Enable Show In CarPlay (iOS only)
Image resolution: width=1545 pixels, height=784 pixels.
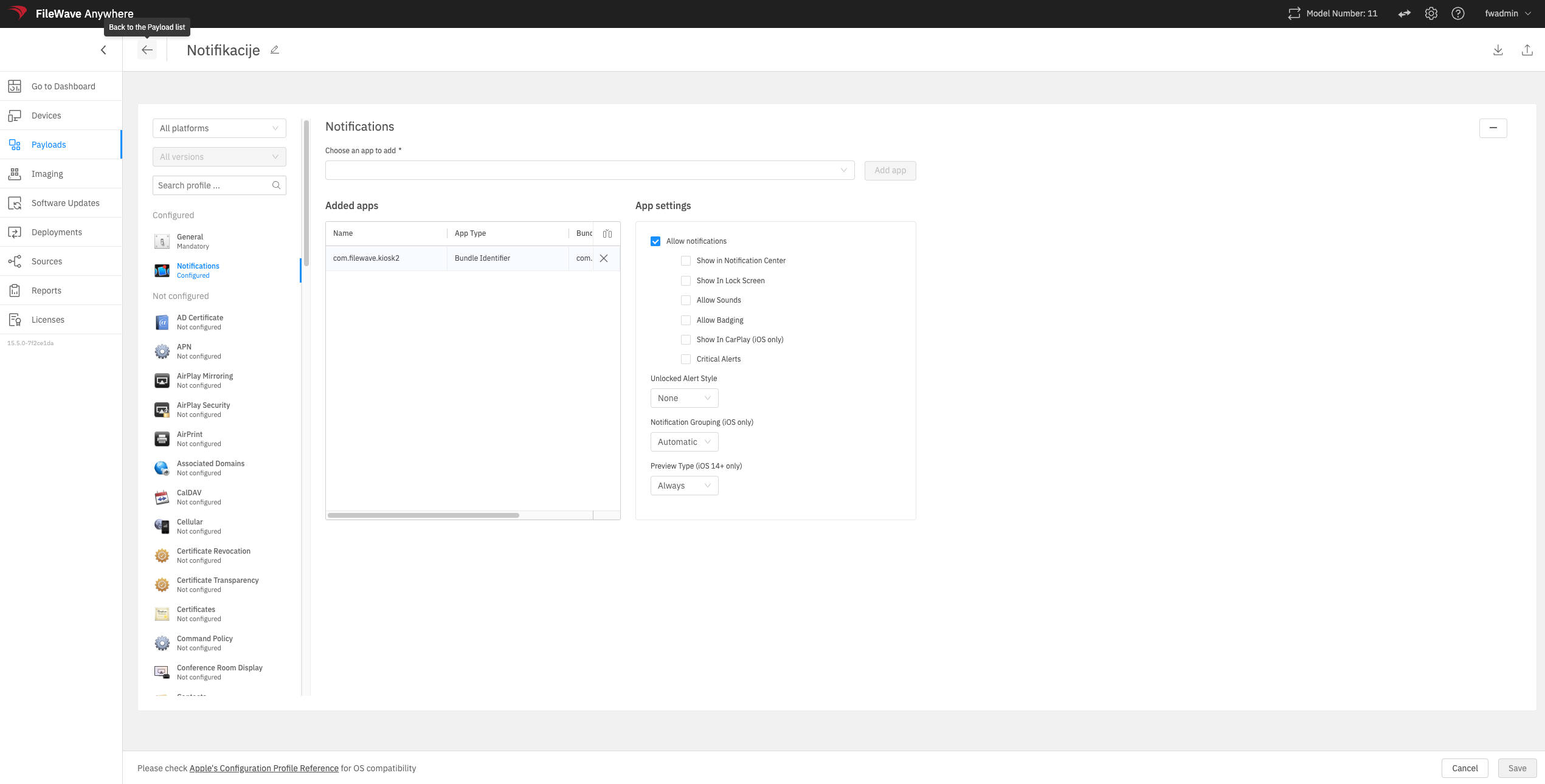point(686,340)
